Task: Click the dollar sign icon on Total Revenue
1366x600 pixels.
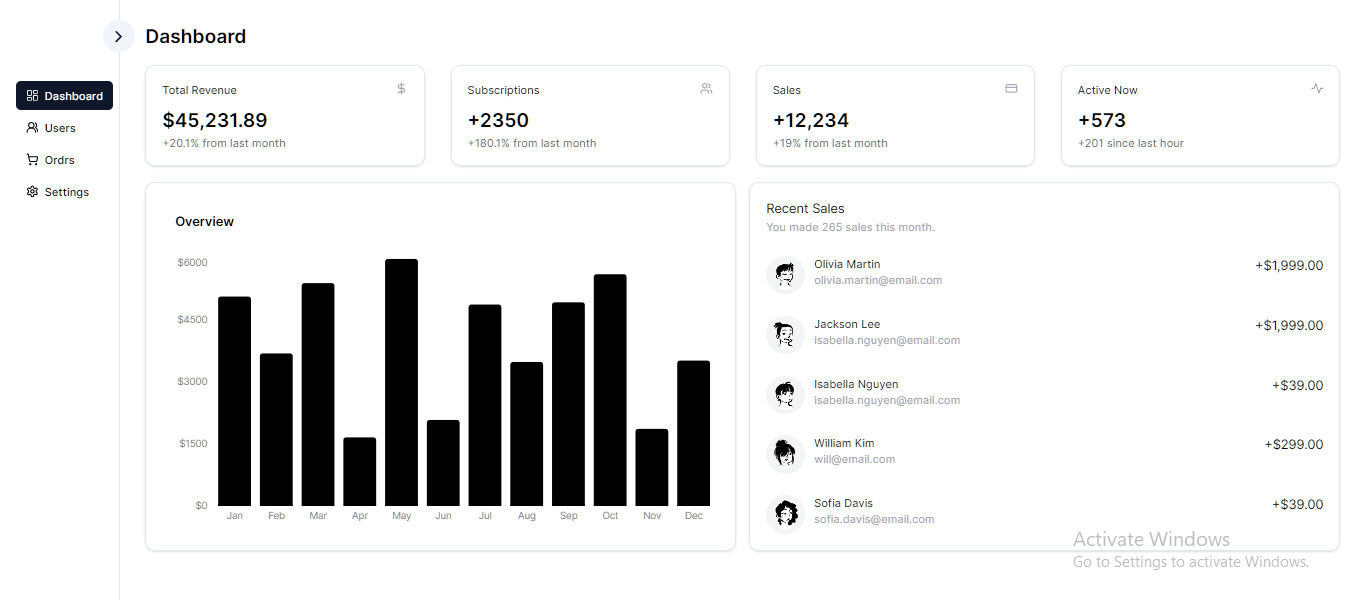Action: coord(401,89)
